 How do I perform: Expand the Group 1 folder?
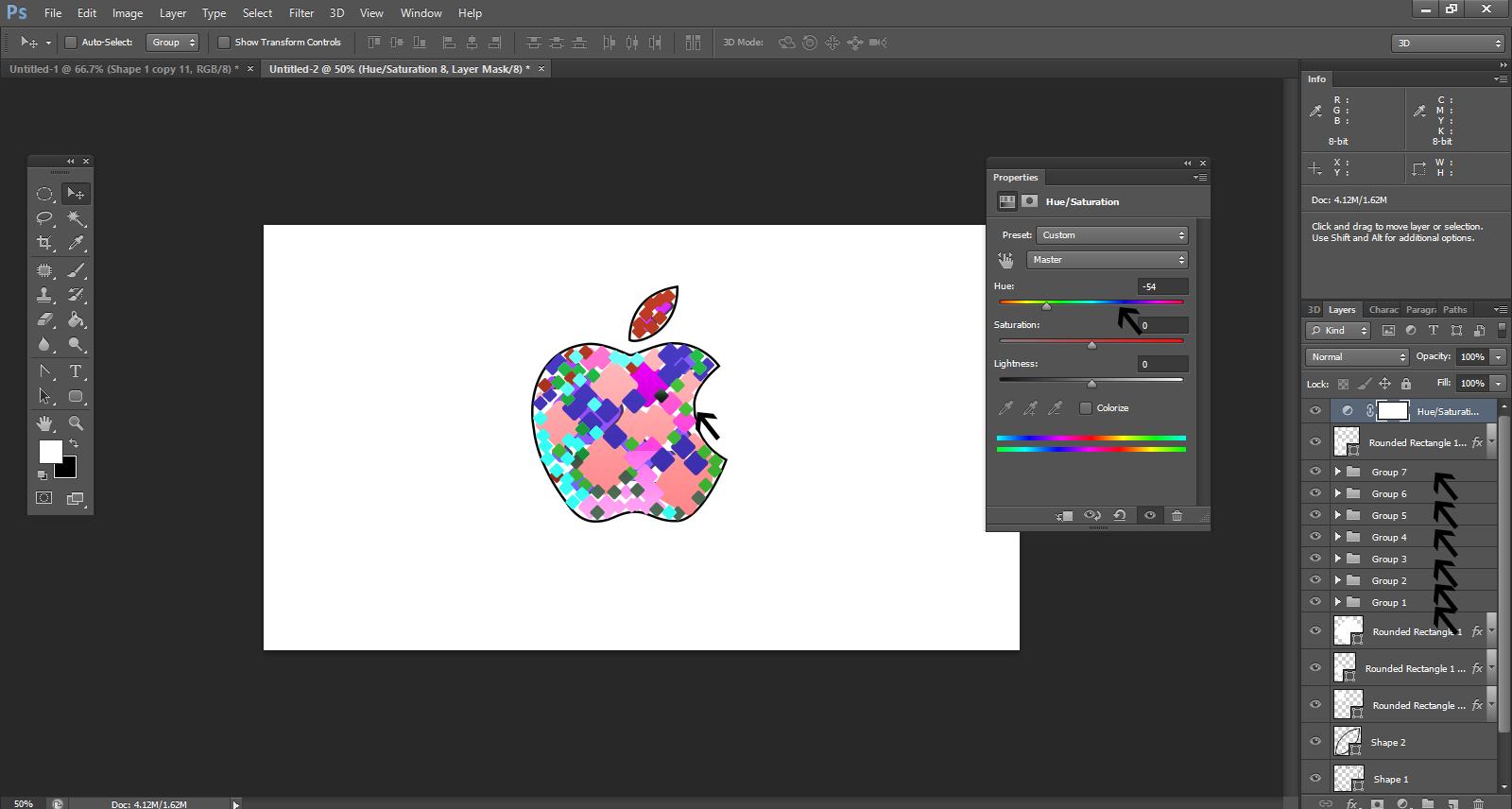[x=1338, y=602]
